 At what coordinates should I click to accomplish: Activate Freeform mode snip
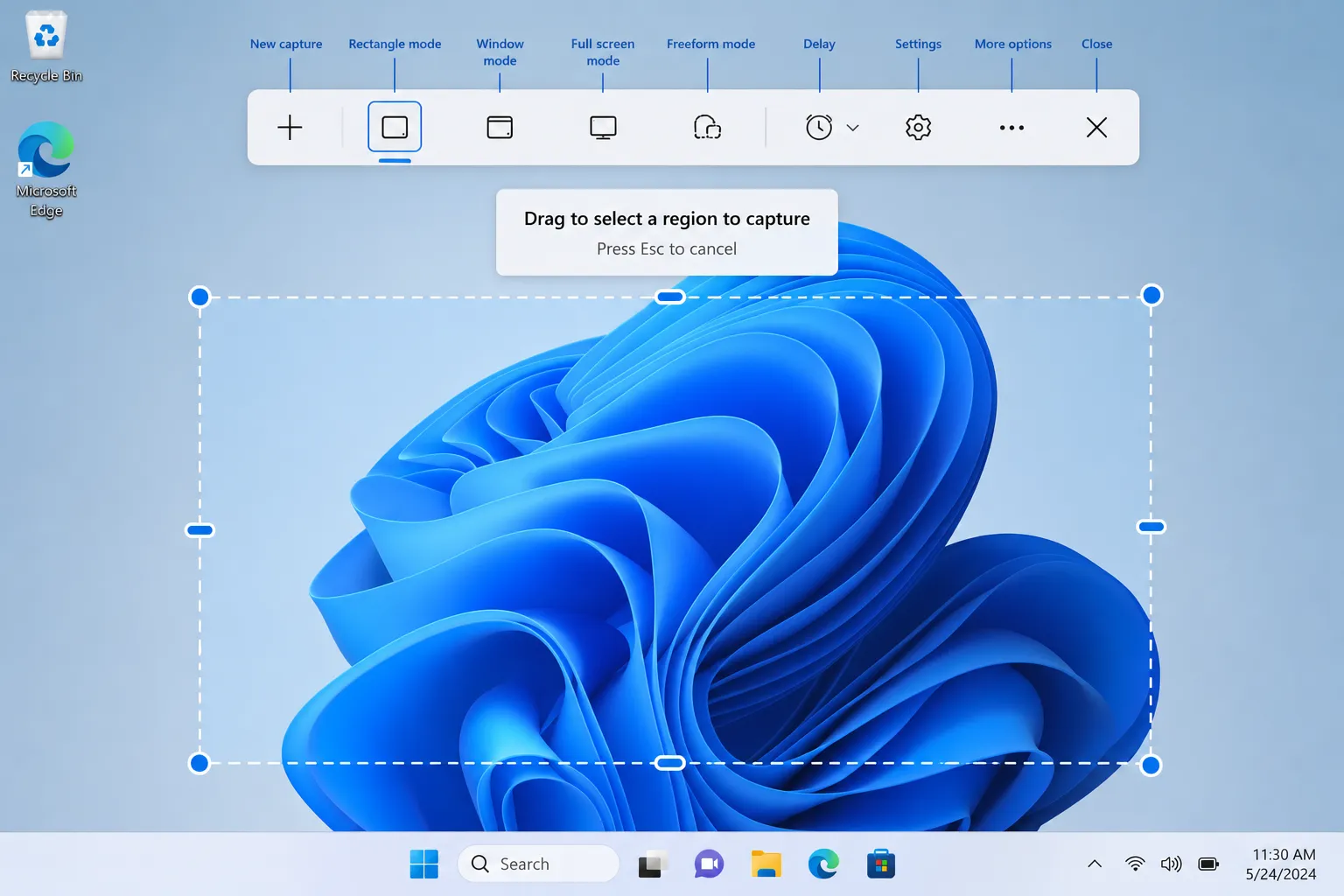(x=707, y=128)
